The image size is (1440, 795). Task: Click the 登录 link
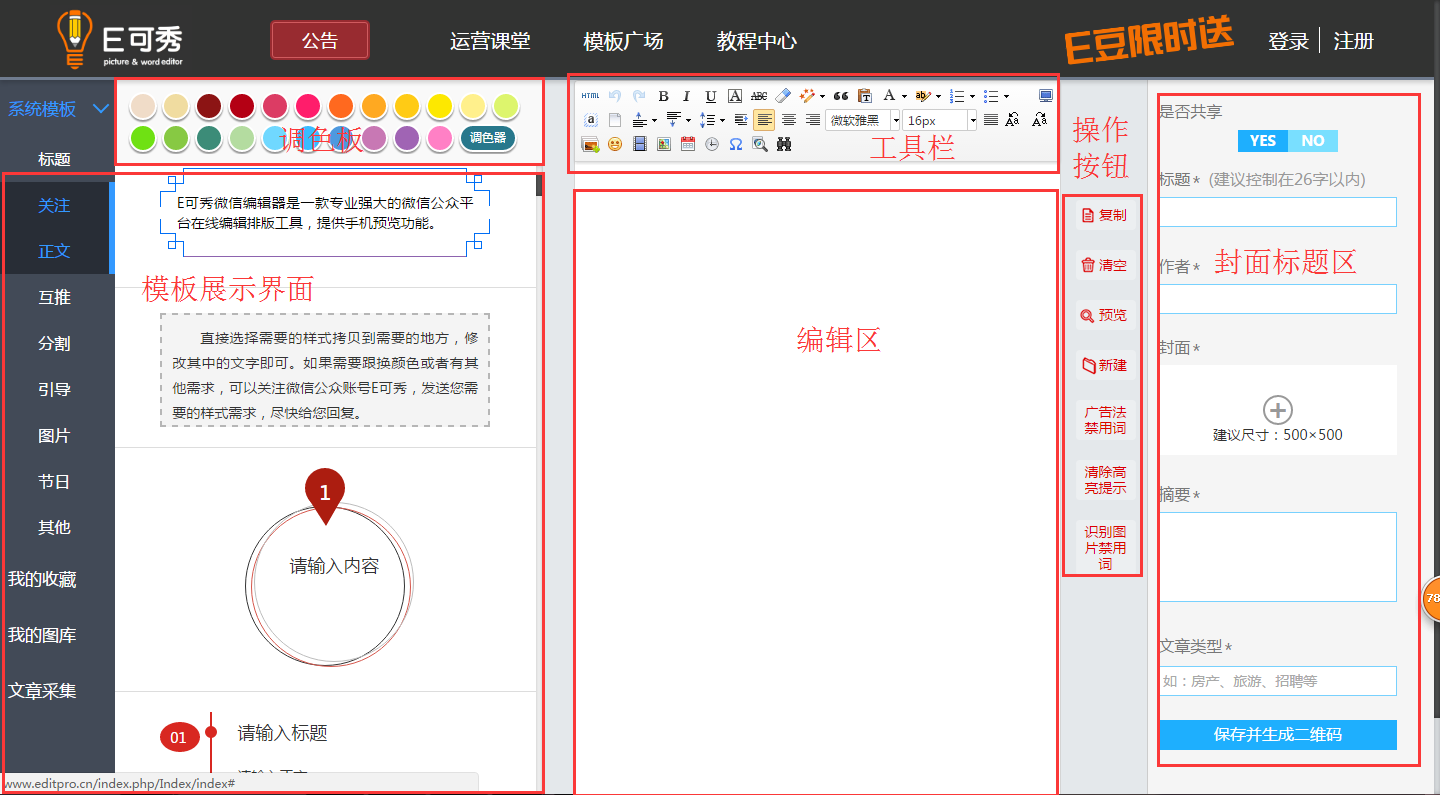pos(1288,41)
